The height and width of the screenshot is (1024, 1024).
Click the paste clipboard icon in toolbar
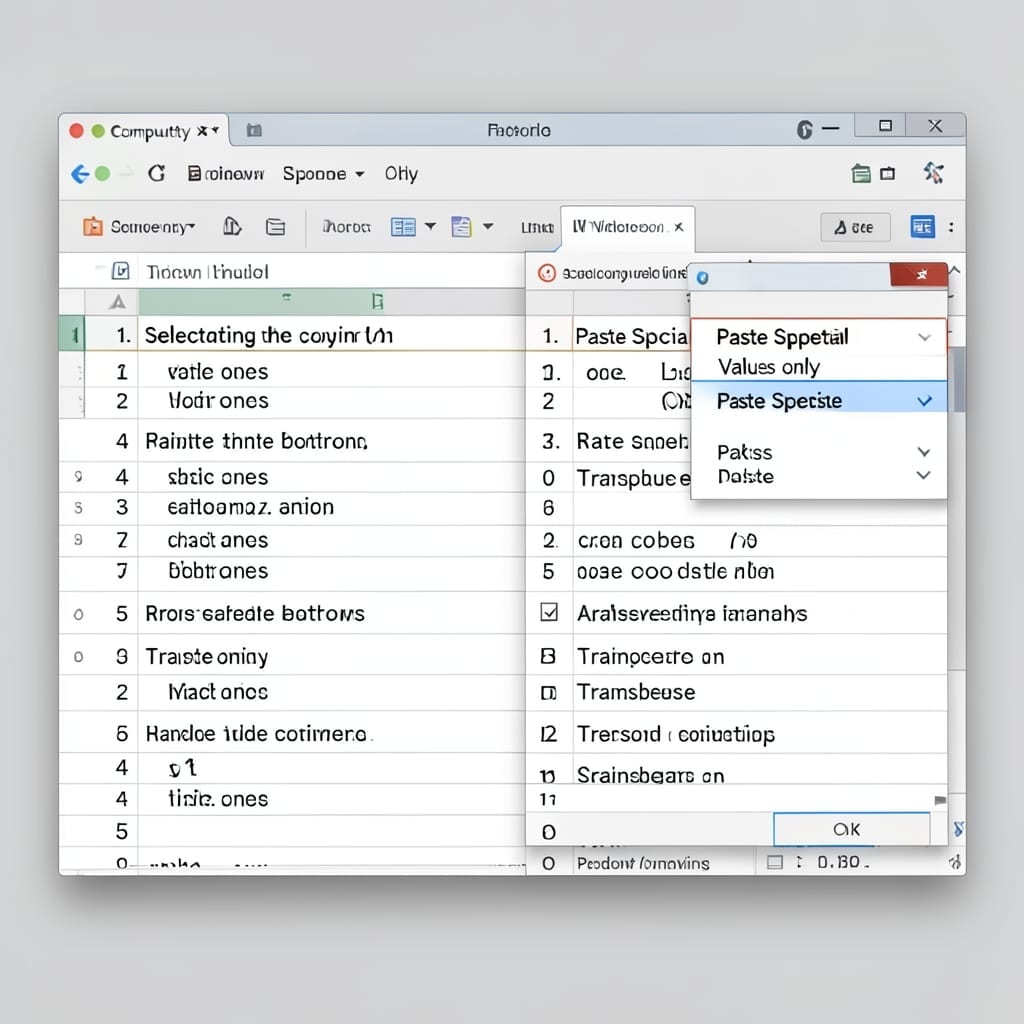[461, 227]
